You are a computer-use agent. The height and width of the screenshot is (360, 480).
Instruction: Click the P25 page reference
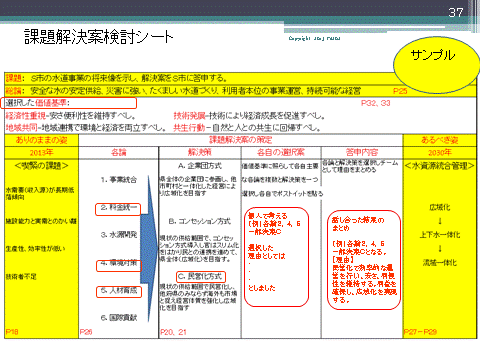pyautogui.click(x=400, y=91)
